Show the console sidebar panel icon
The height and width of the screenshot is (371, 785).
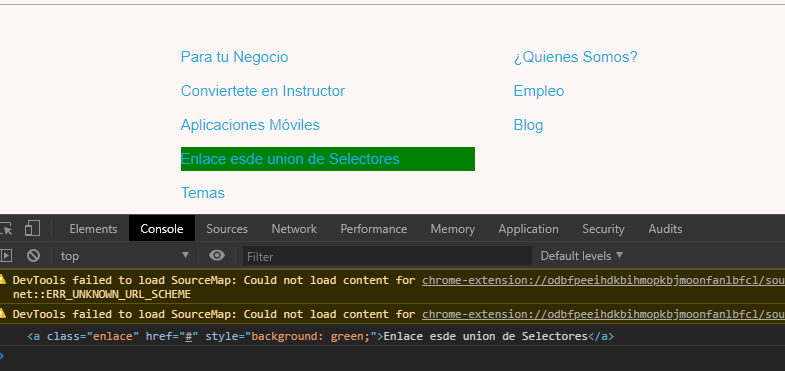pos(6,256)
